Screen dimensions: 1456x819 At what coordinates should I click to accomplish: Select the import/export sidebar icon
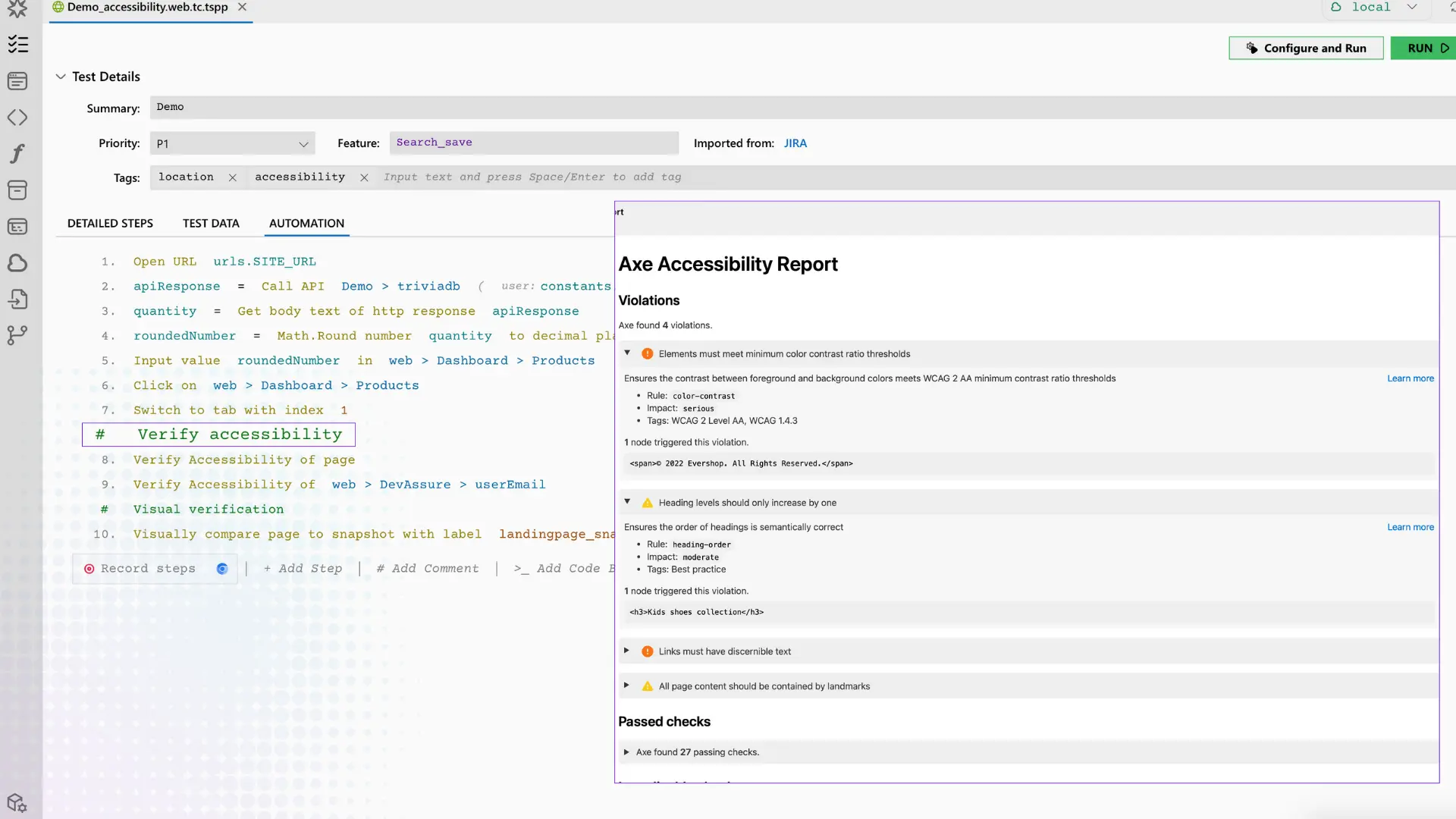[18, 299]
